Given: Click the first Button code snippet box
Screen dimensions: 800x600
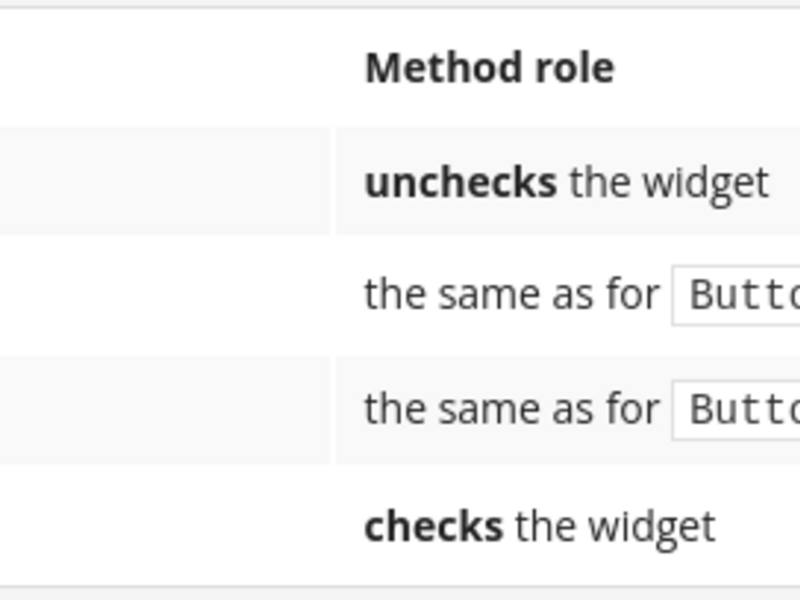Looking at the screenshot, I should [x=736, y=295].
